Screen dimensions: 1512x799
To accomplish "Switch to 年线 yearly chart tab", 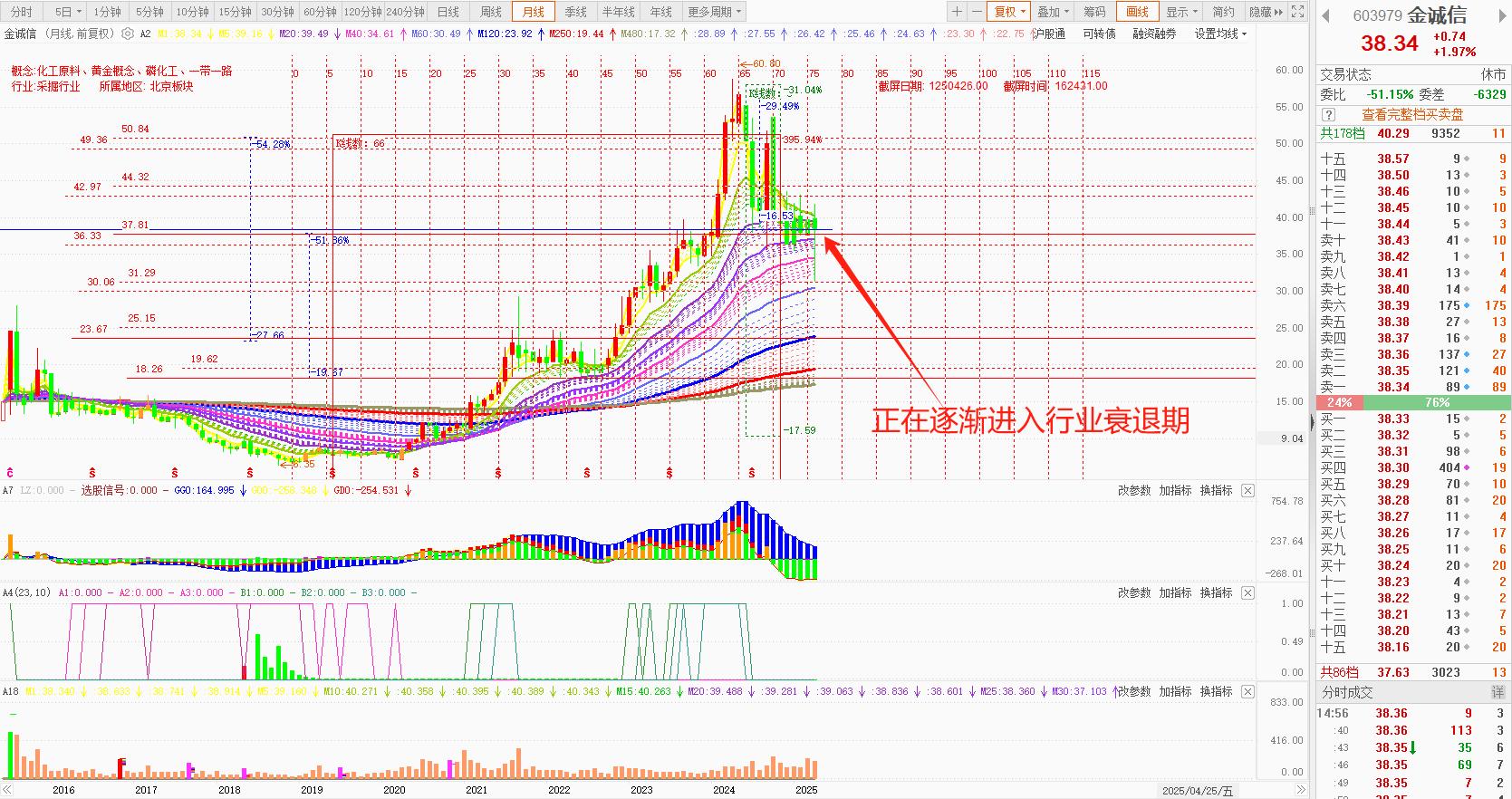I will tap(660, 12).
